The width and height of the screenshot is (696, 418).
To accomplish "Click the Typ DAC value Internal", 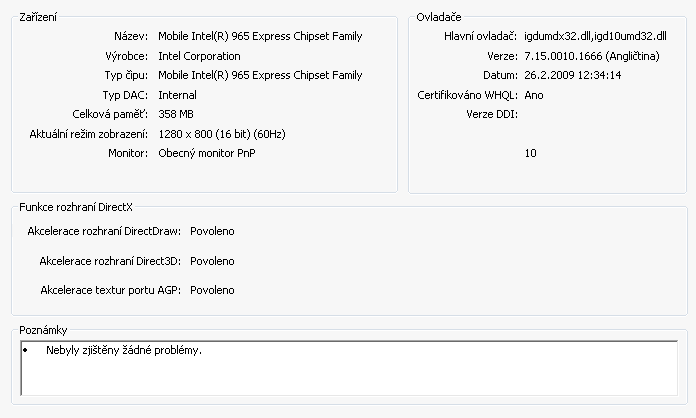I will click(x=177, y=95).
